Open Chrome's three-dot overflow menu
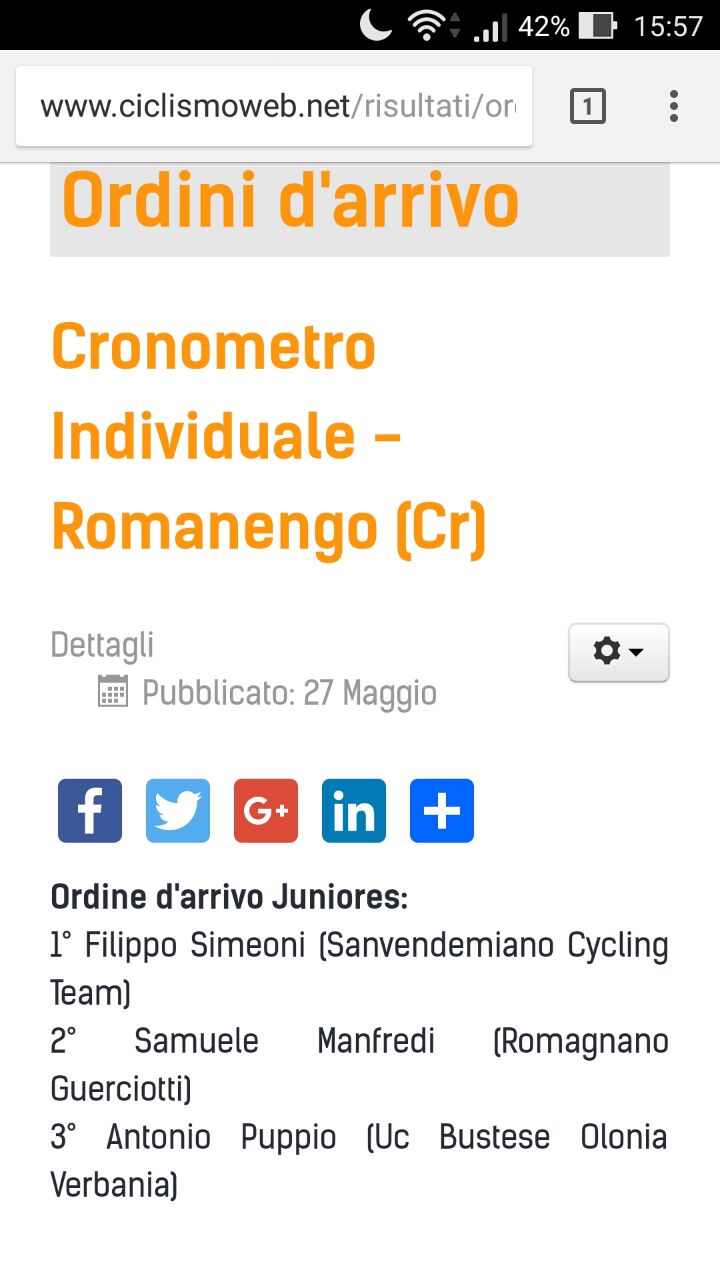This screenshot has height=1280, width=720. pyautogui.click(x=674, y=106)
